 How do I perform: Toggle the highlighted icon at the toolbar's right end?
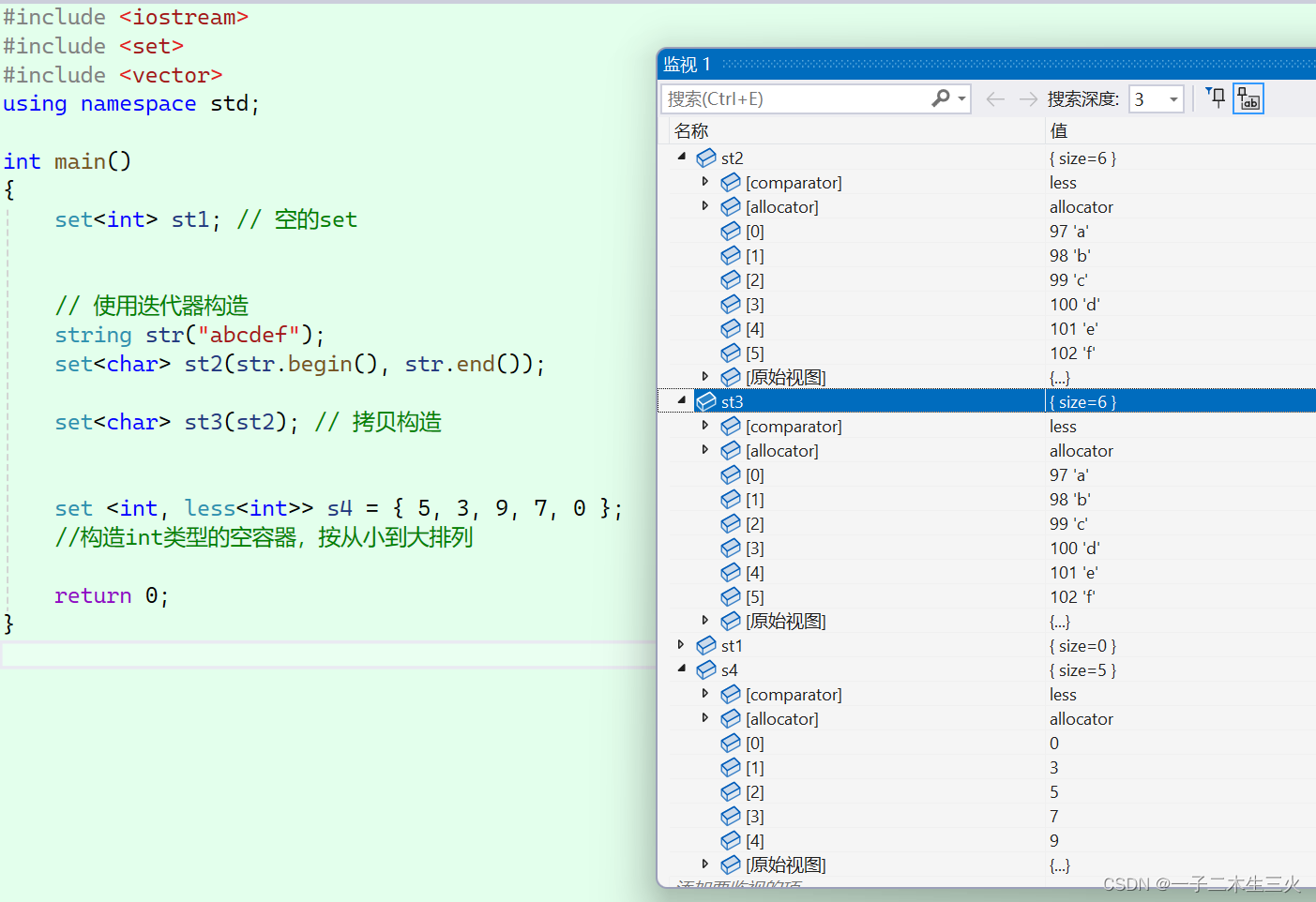(x=1248, y=98)
